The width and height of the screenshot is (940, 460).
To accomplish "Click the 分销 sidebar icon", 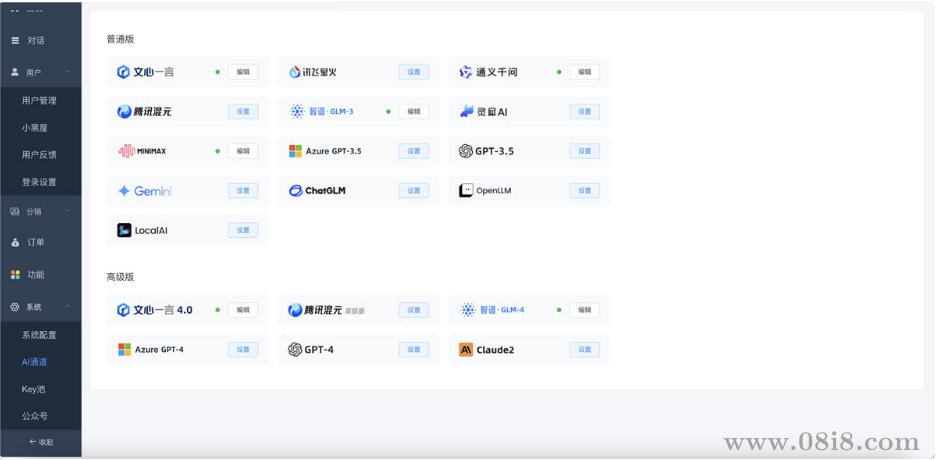I will click(15, 211).
